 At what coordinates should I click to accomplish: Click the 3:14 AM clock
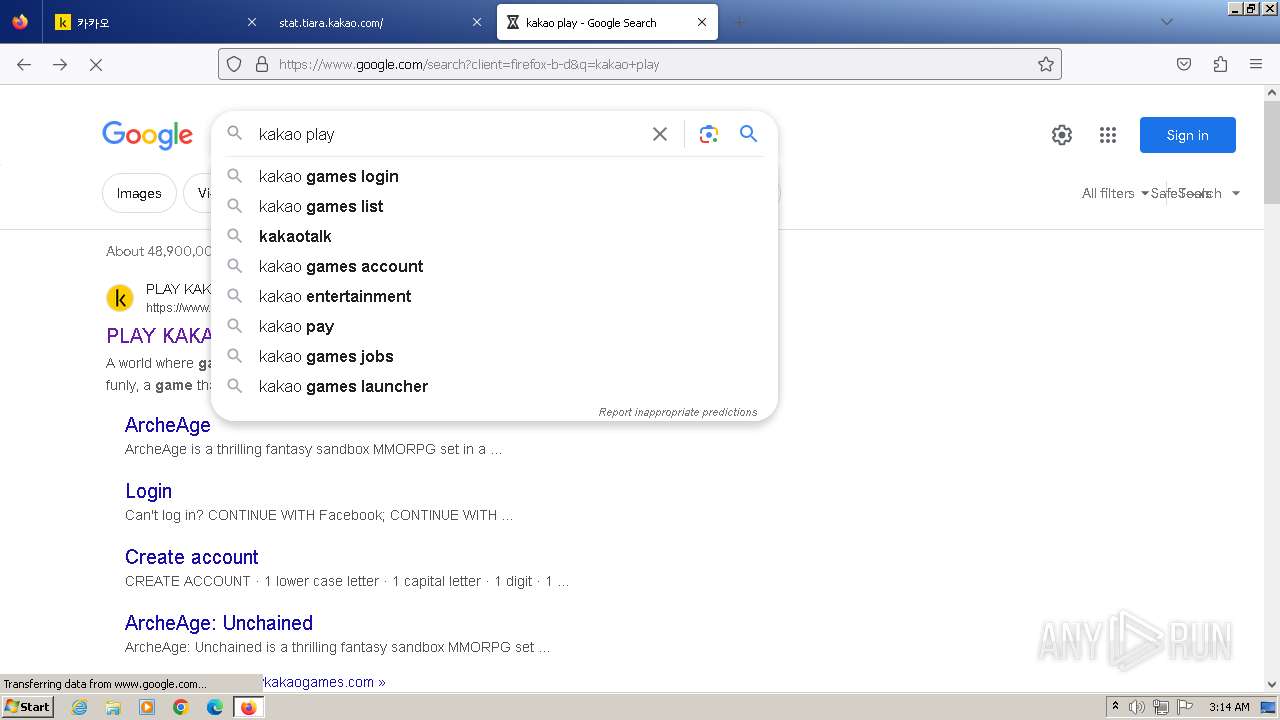1229,707
